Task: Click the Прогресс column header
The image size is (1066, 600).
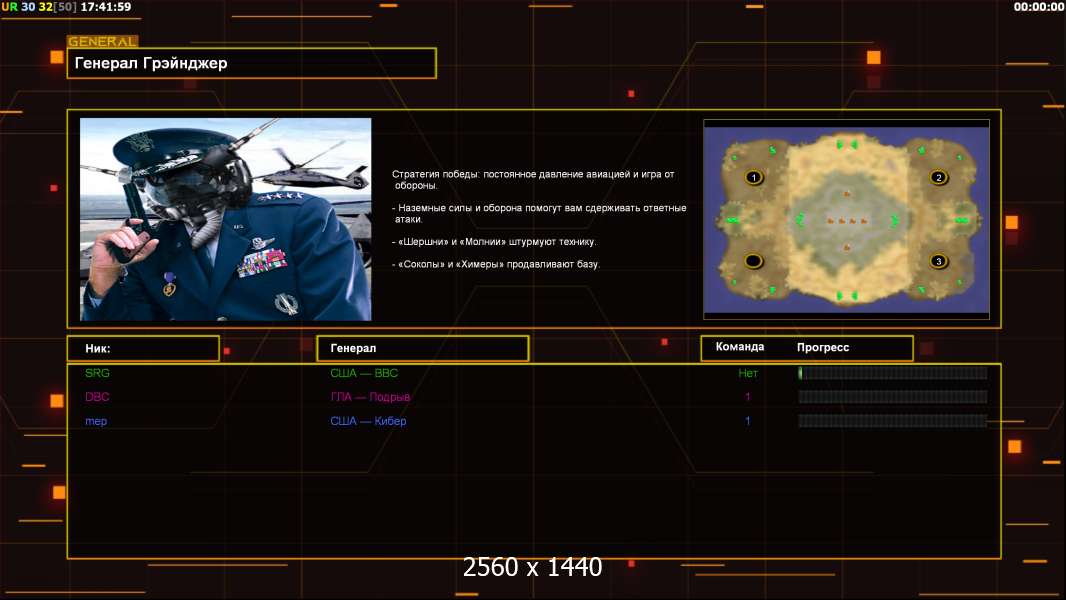Action: tap(823, 347)
